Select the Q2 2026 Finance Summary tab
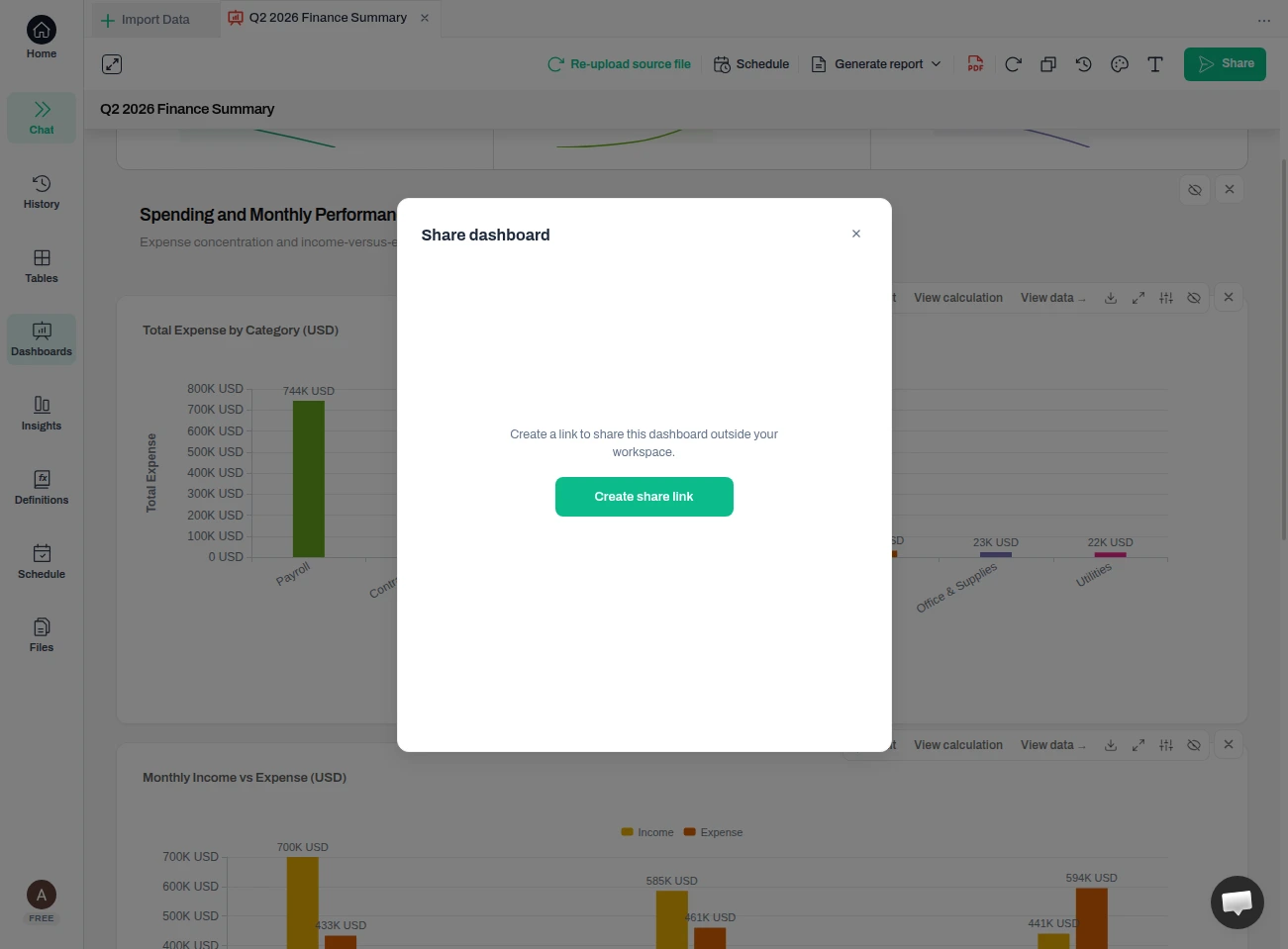Image resolution: width=1288 pixels, height=949 pixels. click(x=328, y=18)
